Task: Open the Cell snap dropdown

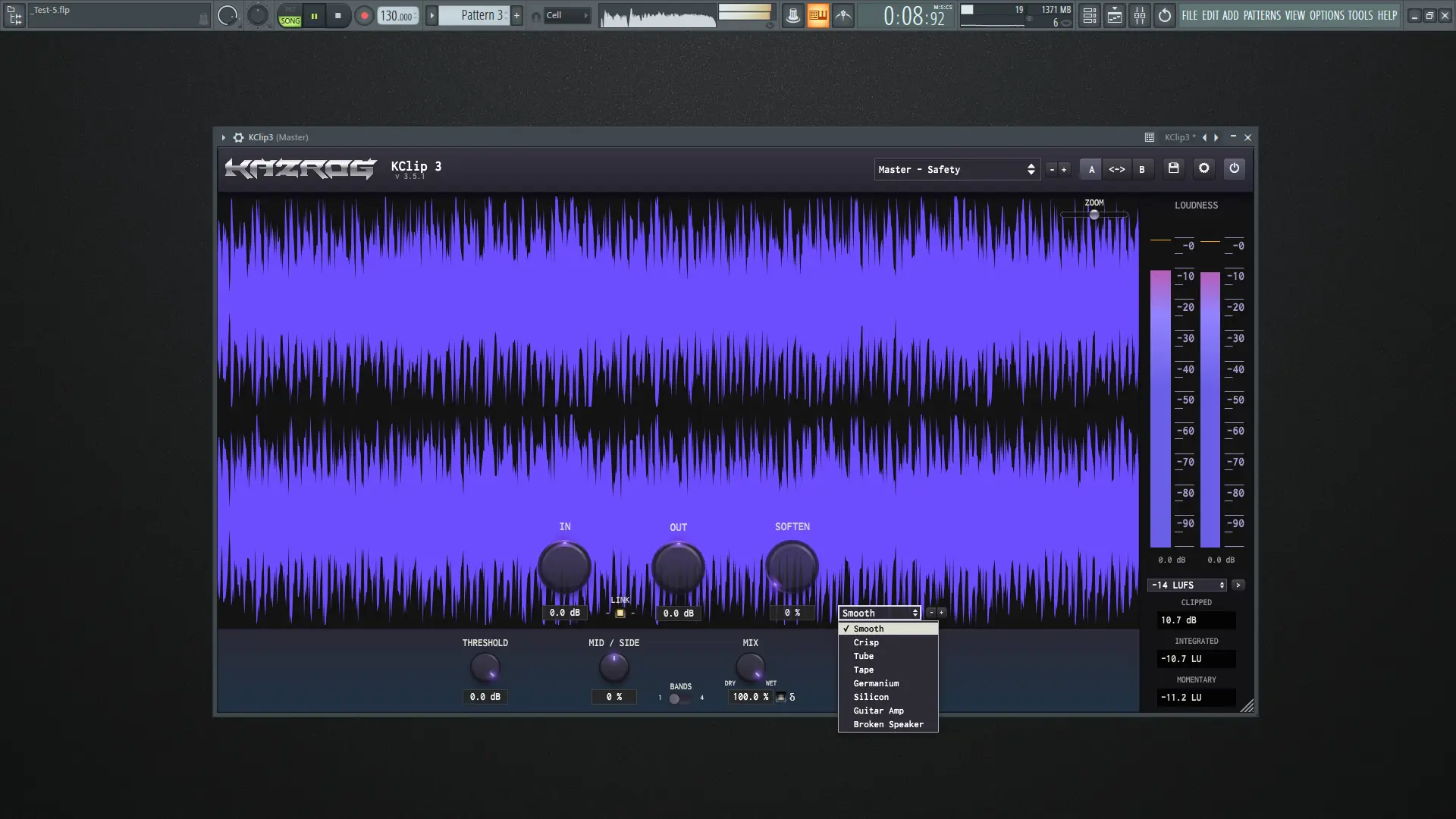Action: [x=567, y=15]
